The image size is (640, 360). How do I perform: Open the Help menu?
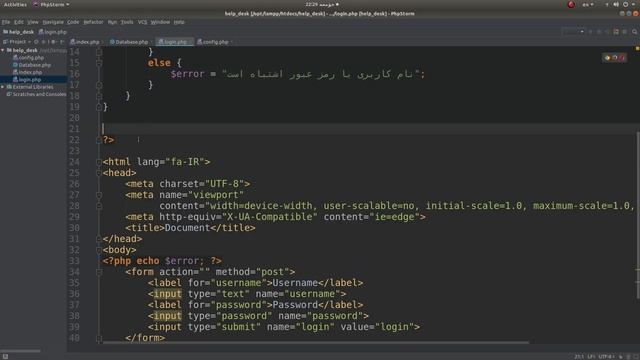(179, 22)
